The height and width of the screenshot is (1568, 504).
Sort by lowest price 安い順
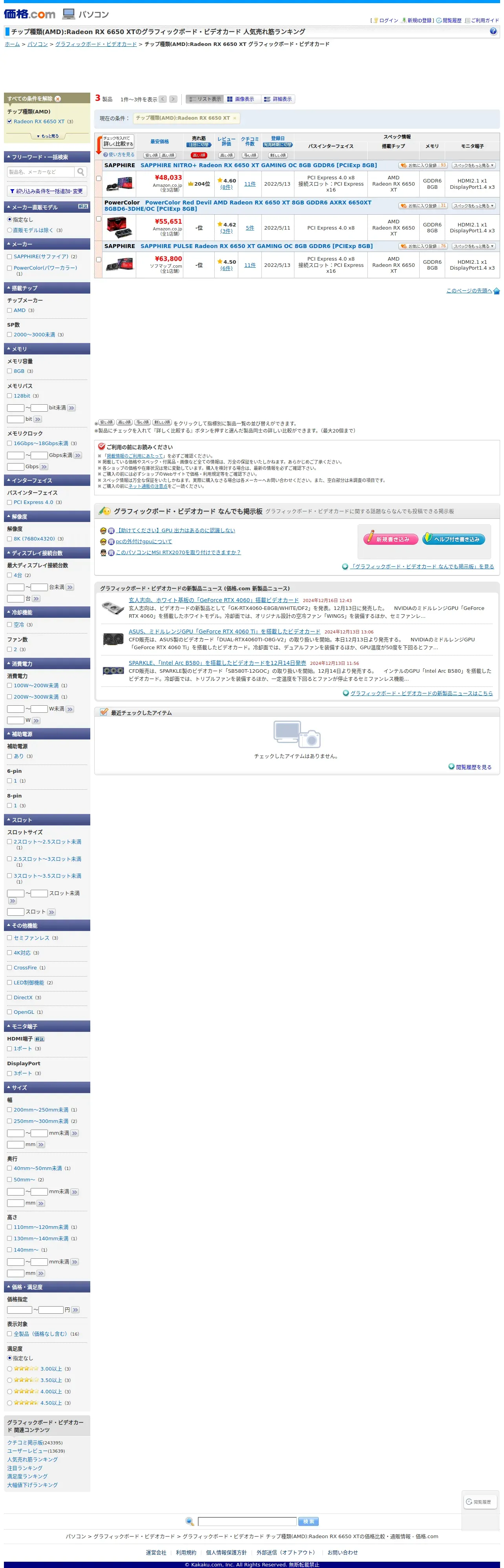pos(151,155)
